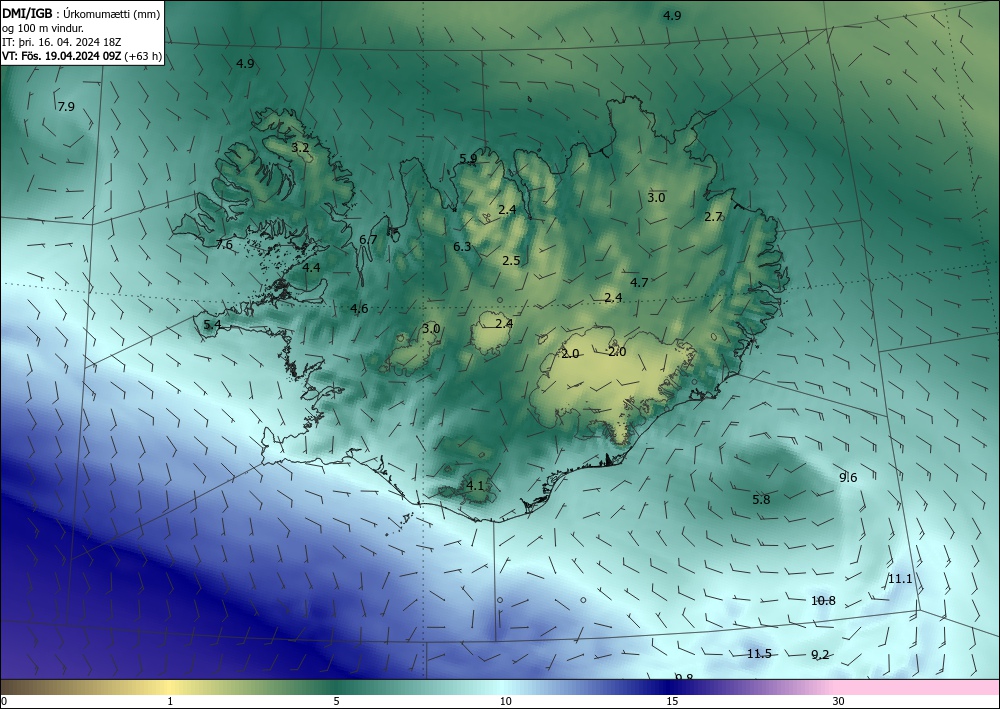Click the 4.6 value on the map

click(359, 309)
